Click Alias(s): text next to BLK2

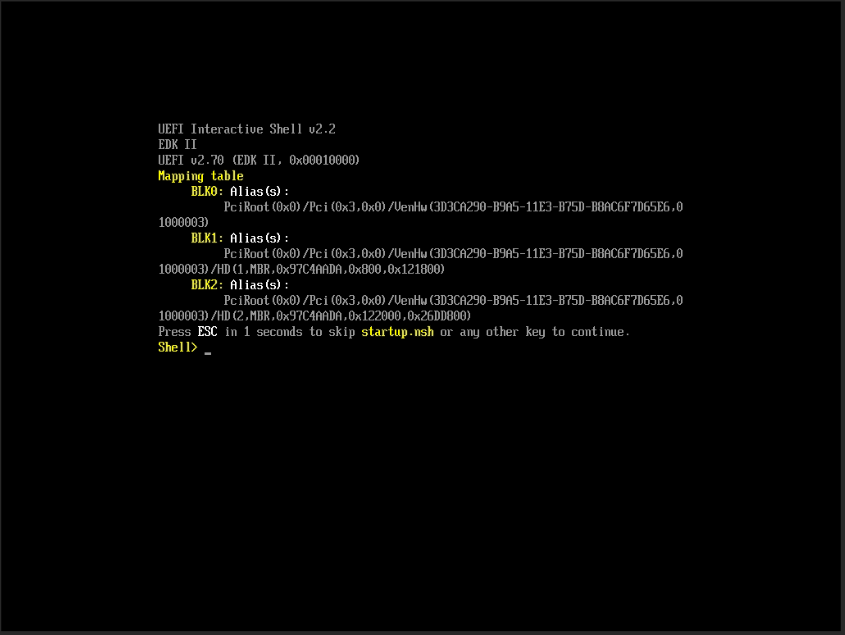point(259,286)
